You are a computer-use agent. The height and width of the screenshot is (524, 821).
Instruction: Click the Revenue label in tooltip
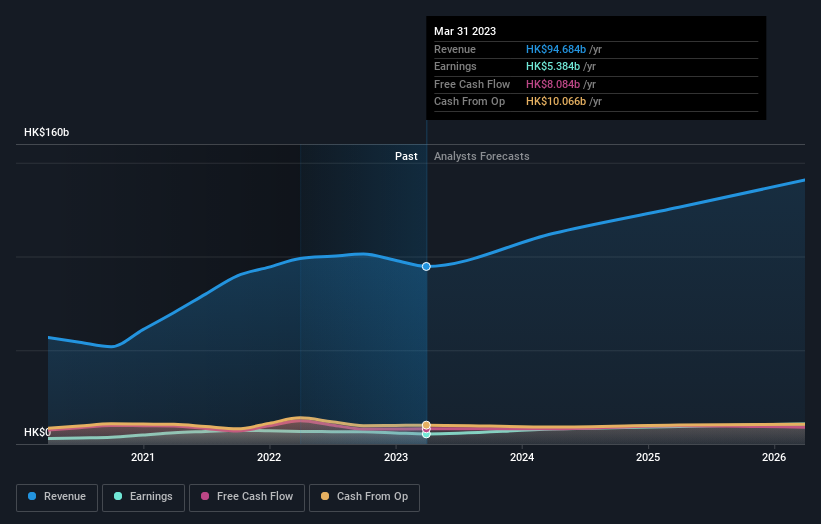(x=455, y=49)
